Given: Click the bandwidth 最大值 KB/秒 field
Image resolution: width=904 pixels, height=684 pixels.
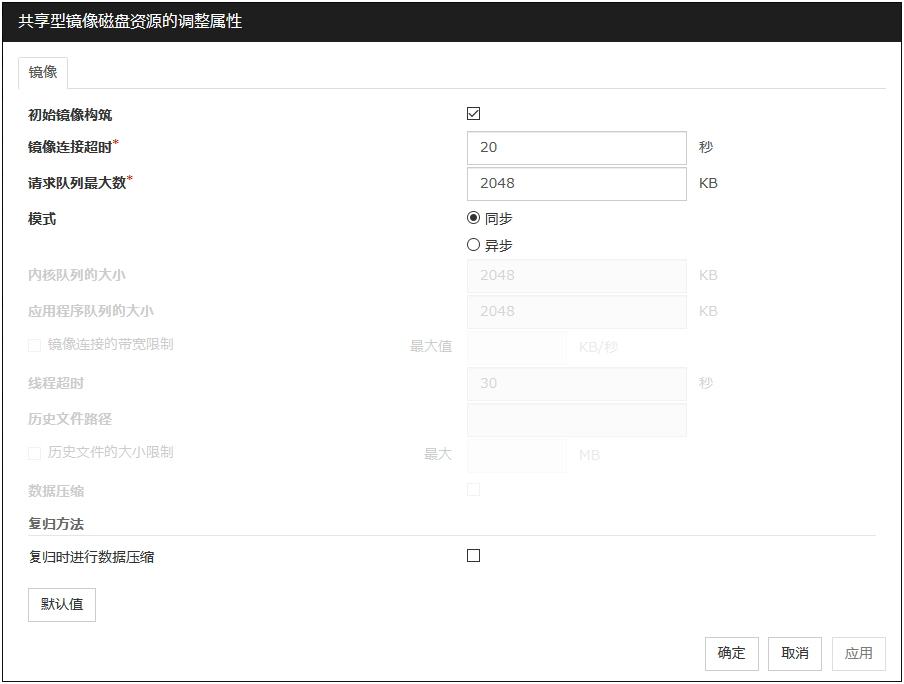Looking at the screenshot, I should point(516,347).
